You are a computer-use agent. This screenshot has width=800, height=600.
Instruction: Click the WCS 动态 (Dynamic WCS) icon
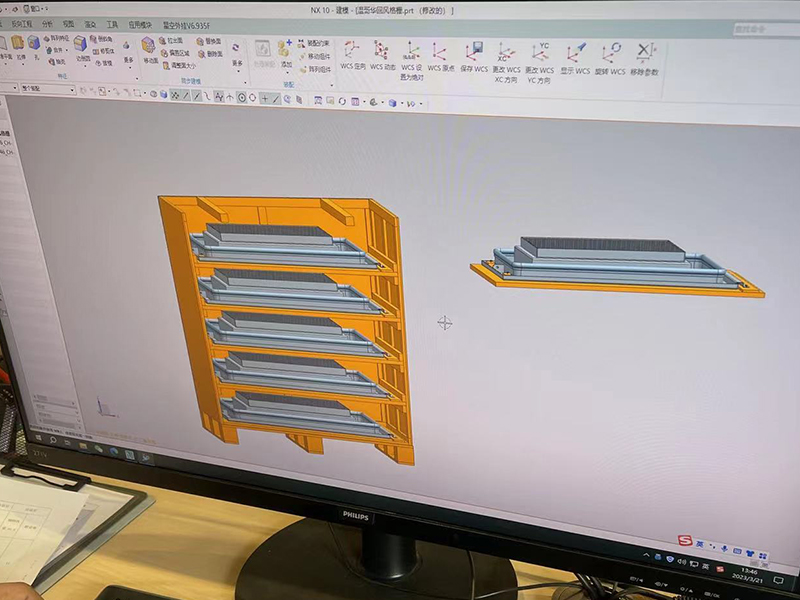[381, 50]
